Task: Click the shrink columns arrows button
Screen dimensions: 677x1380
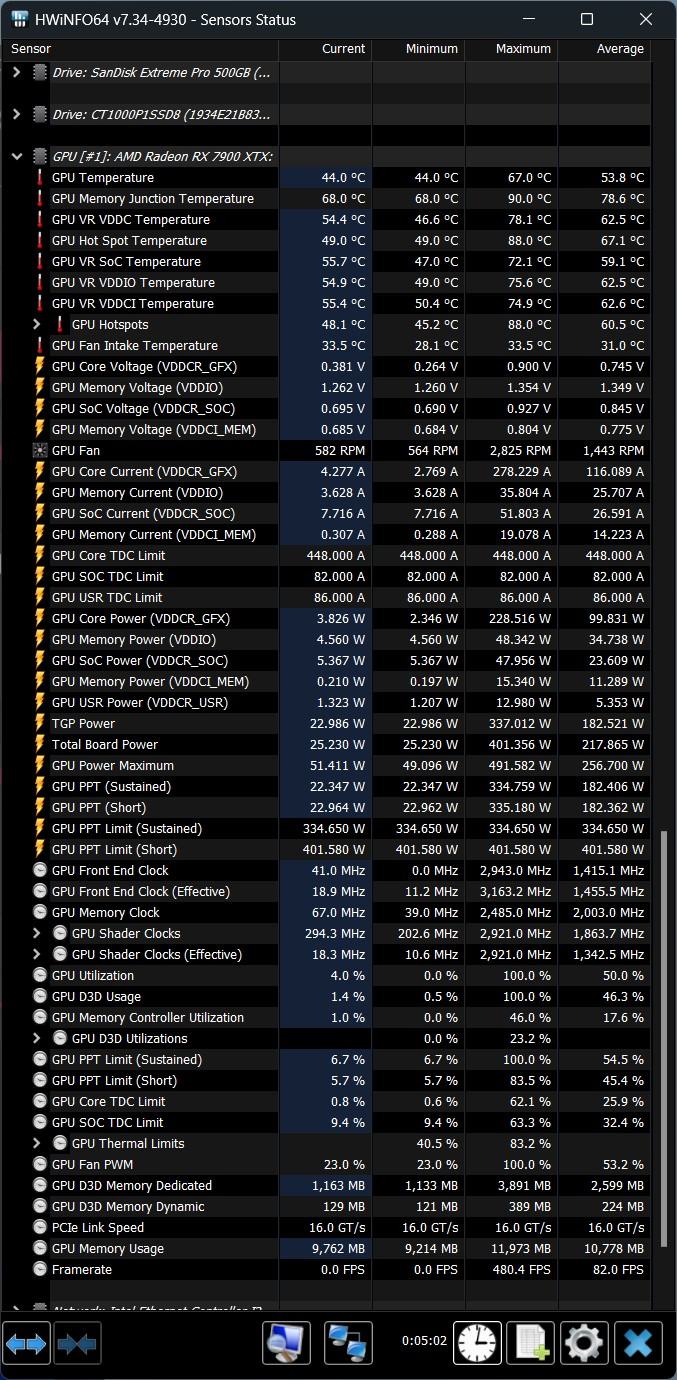Action: (77, 1343)
